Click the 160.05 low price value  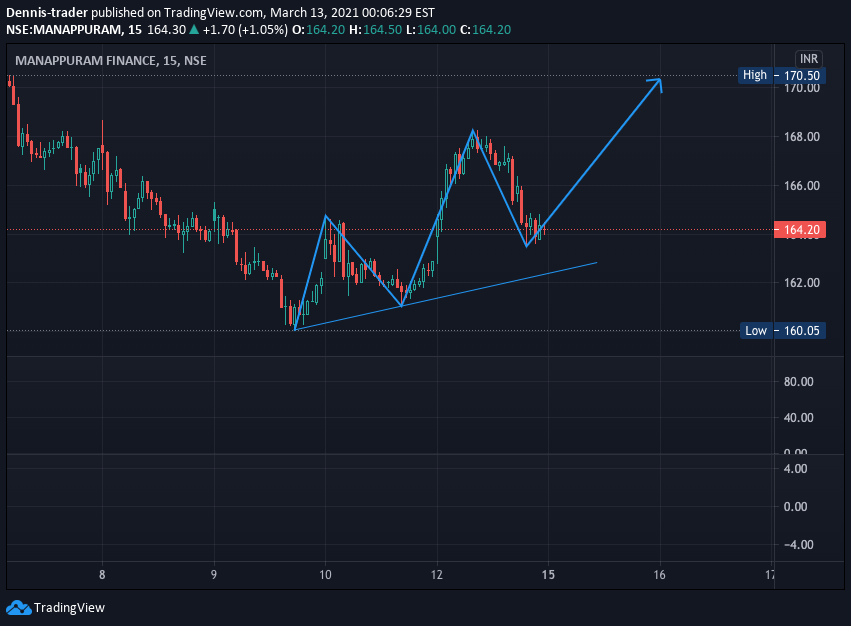coord(801,331)
